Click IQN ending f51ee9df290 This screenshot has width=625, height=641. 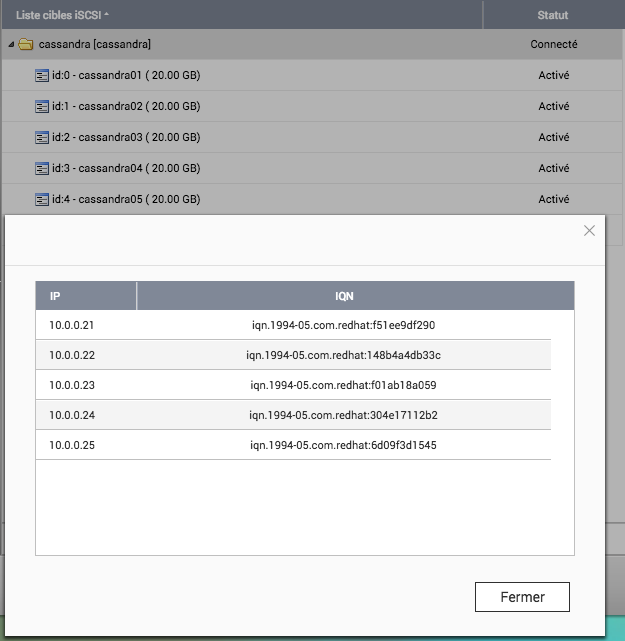343,325
